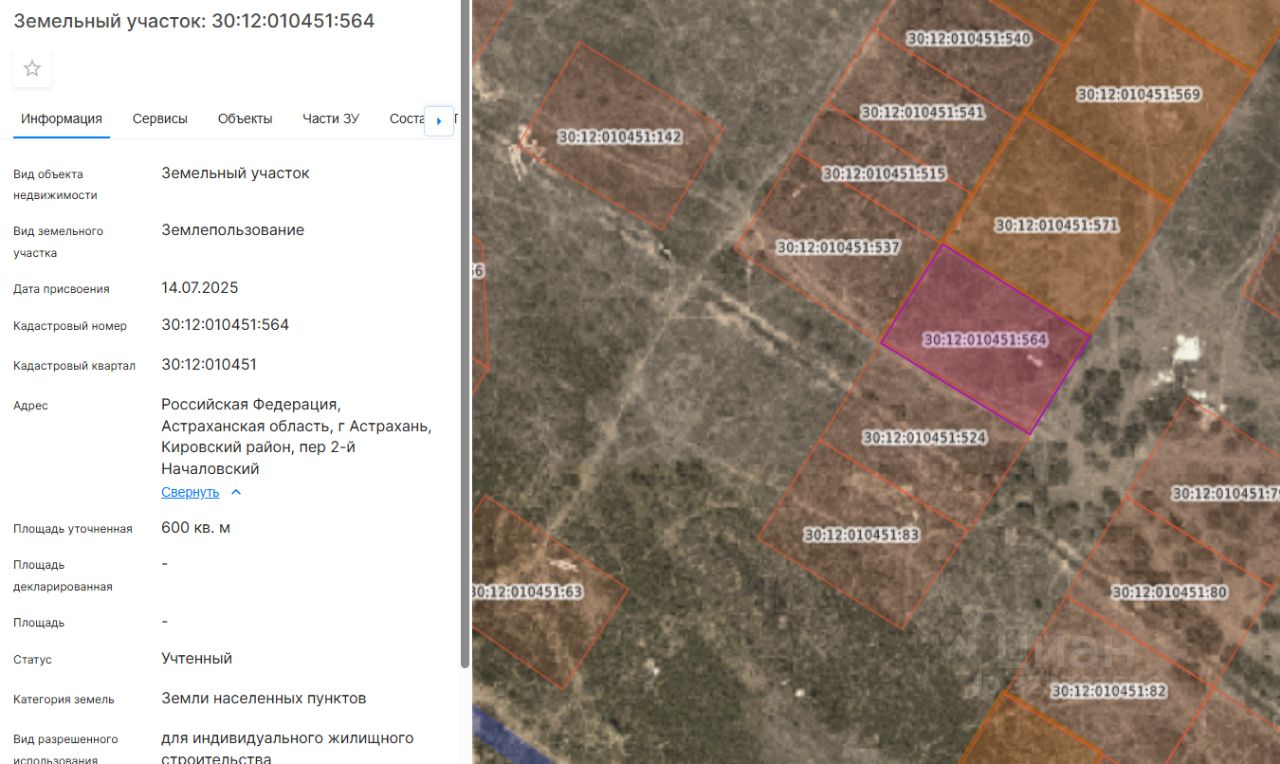This screenshot has height=764, width=1280.
Task: Click the panel title Земельный участок: 30:12:010451:564
Action: click(x=194, y=20)
